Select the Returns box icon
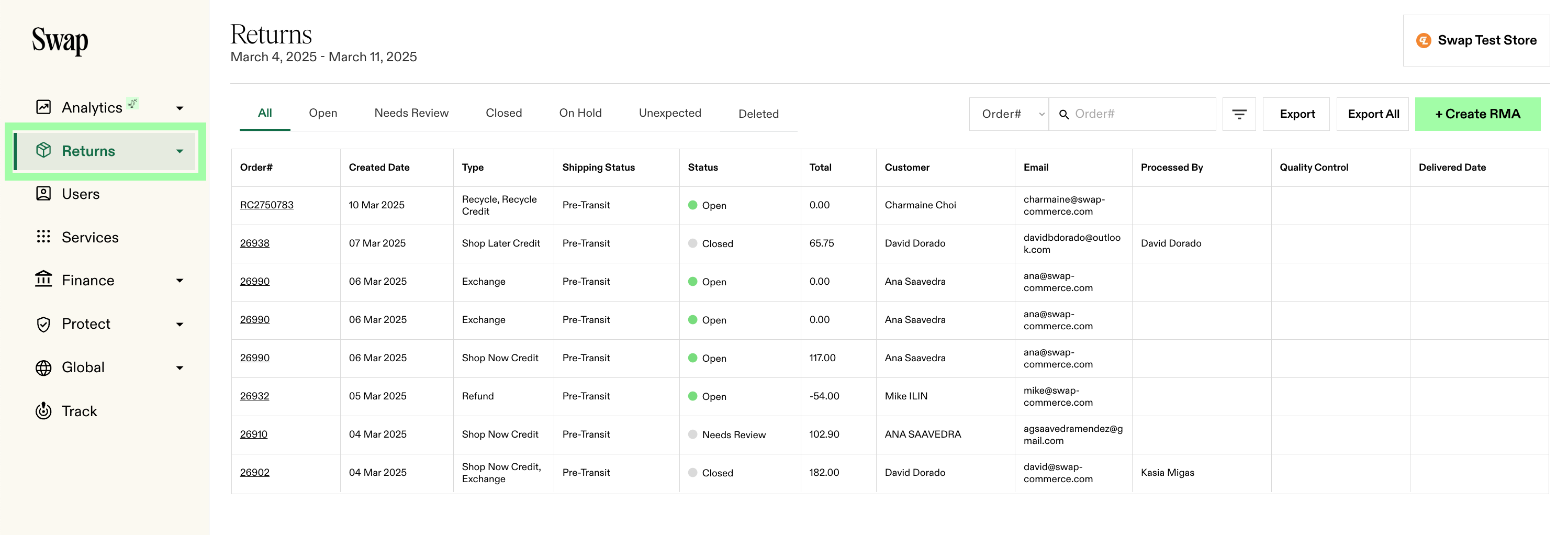 [43, 150]
